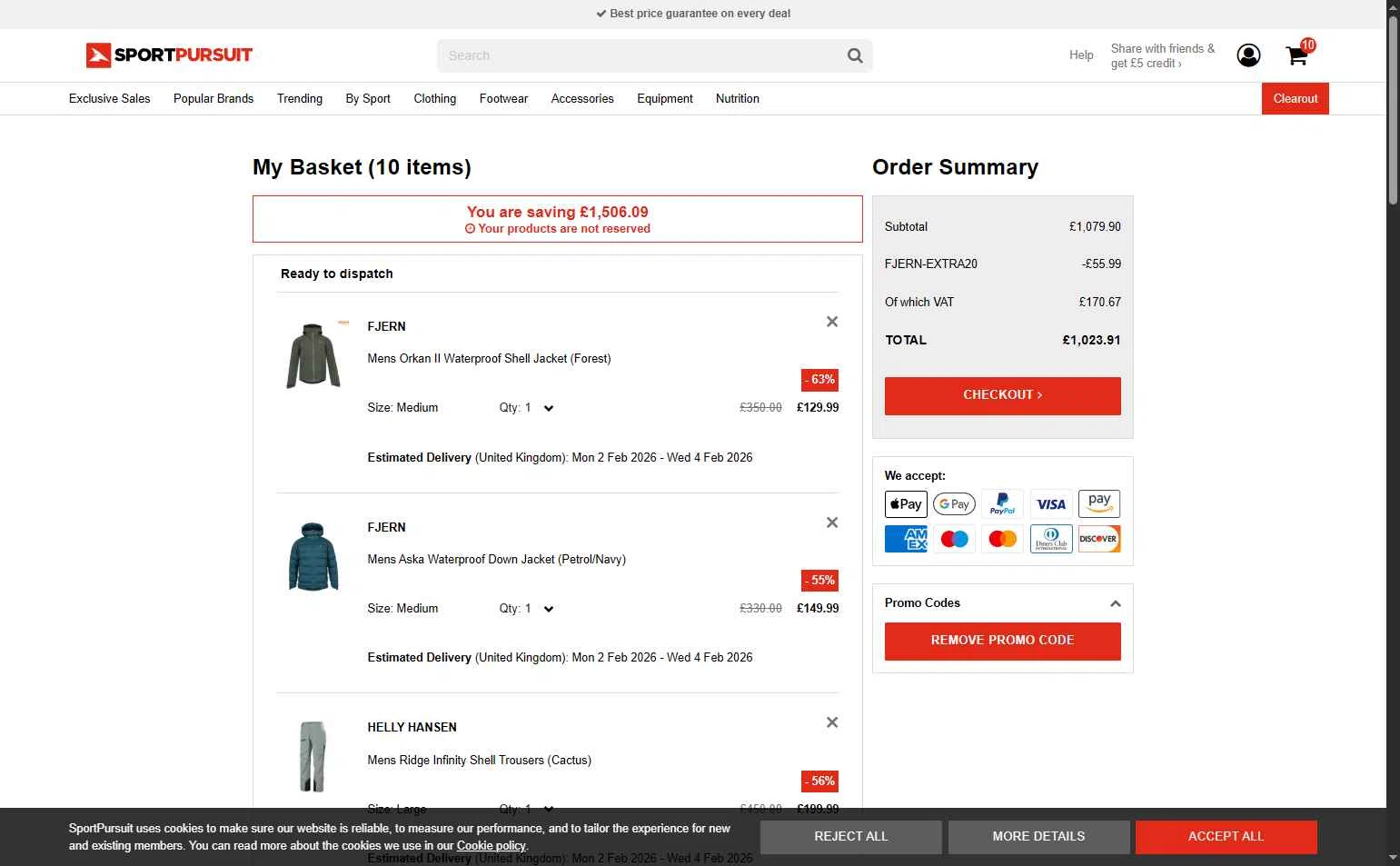This screenshot has height=866, width=1400.
Task: Open Popular Brands menu
Action: pos(213,99)
